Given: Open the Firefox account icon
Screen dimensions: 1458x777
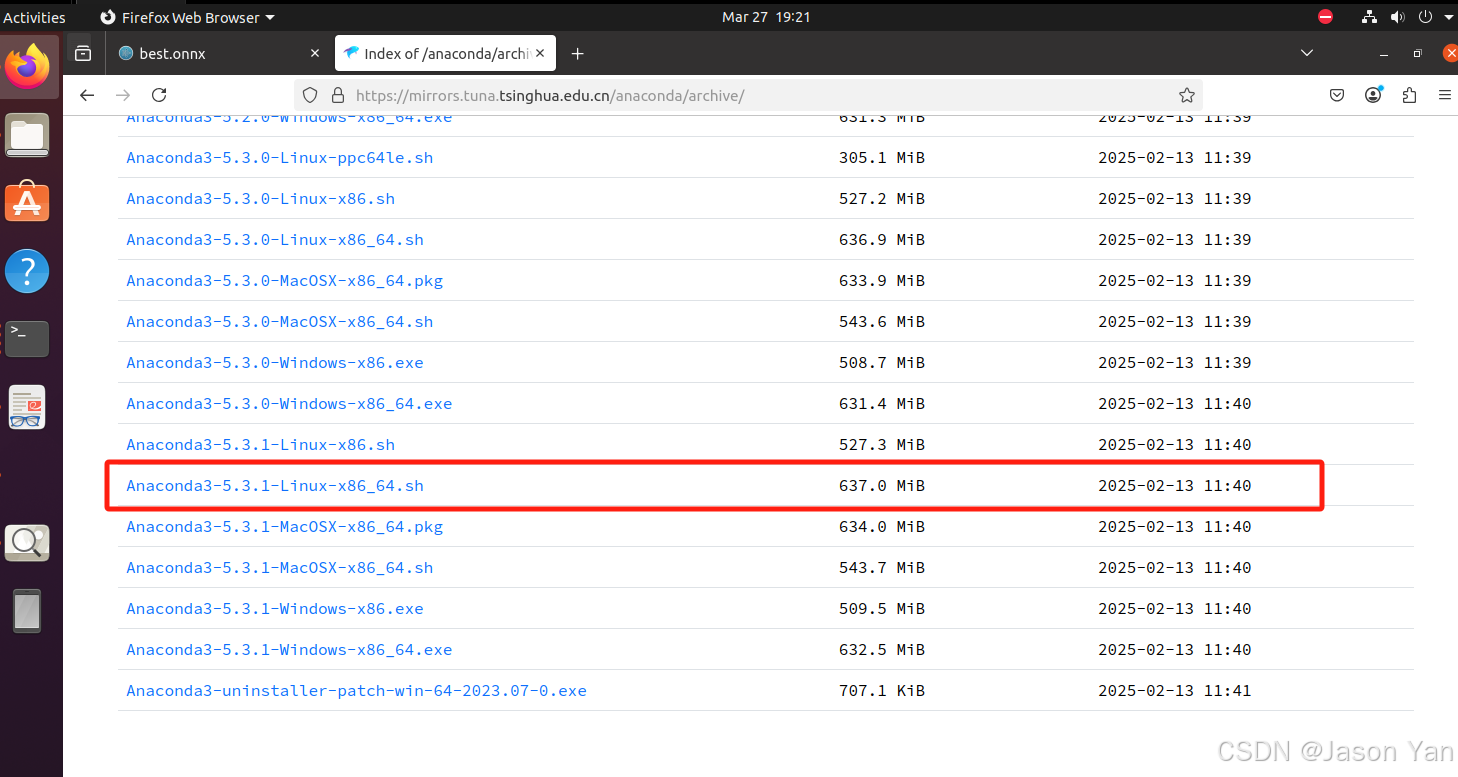Looking at the screenshot, I should [1373, 95].
